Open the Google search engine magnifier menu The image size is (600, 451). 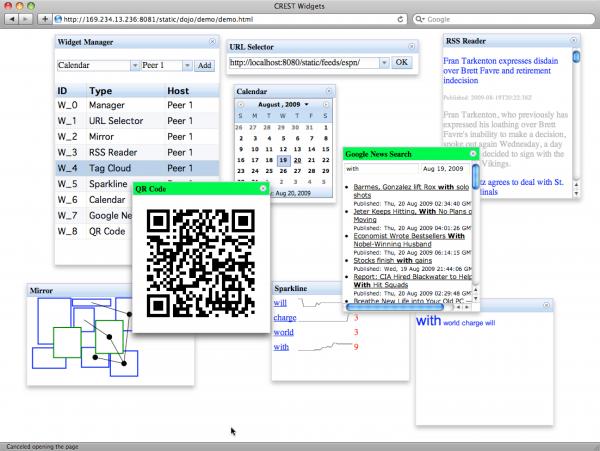pyautogui.click(x=420, y=19)
